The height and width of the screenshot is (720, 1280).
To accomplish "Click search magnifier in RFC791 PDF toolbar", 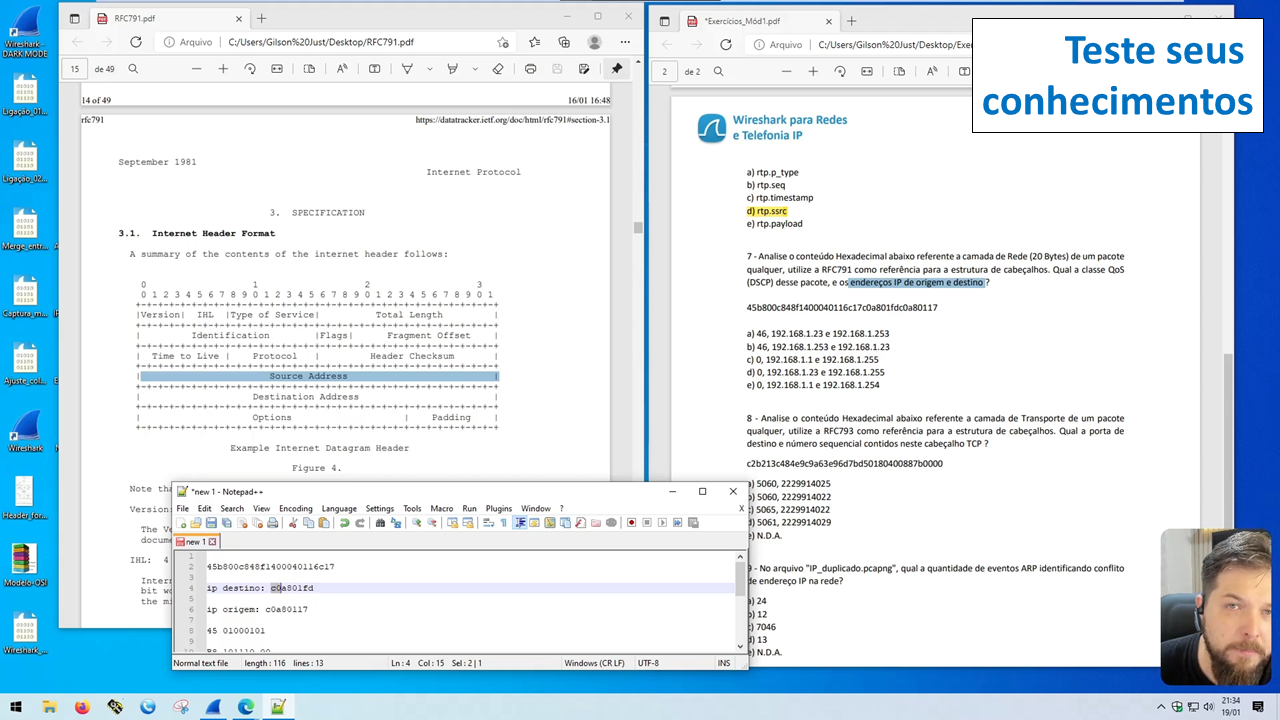I will click(133, 69).
